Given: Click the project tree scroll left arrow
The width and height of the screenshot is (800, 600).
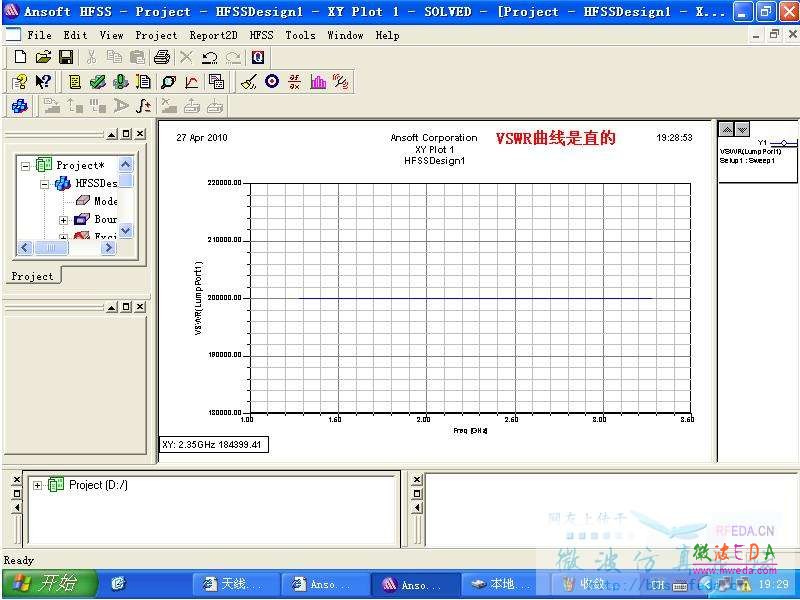Looking at the screenshot, I should click(25, 248).
